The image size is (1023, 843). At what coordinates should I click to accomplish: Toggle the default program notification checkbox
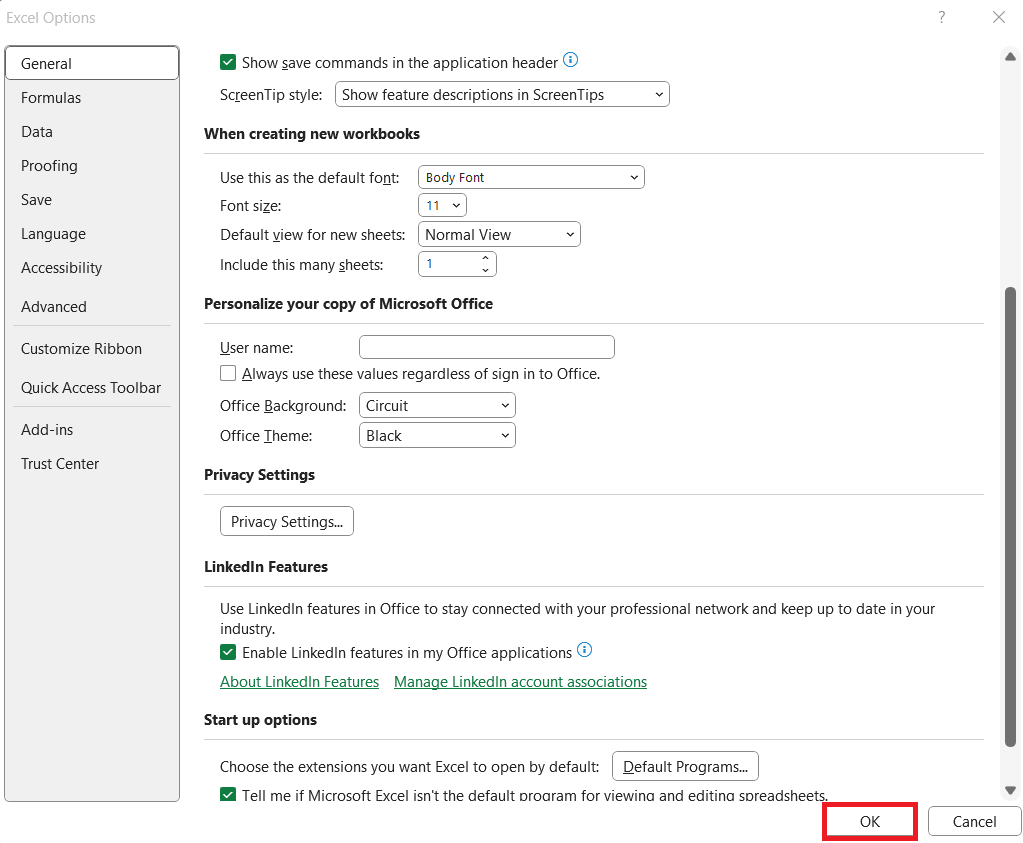228,795
